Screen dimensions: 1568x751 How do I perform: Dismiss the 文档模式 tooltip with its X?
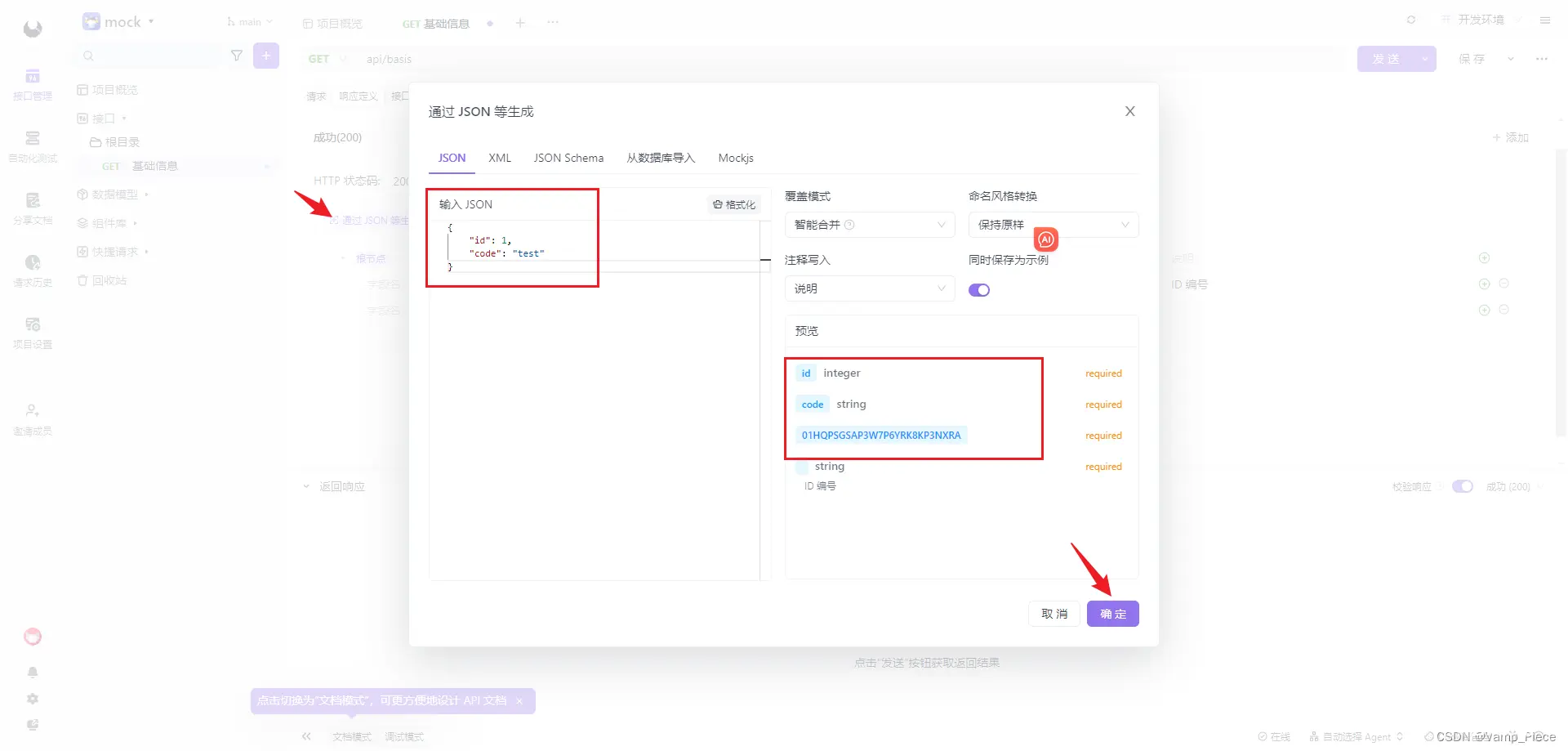pos(519,701)
